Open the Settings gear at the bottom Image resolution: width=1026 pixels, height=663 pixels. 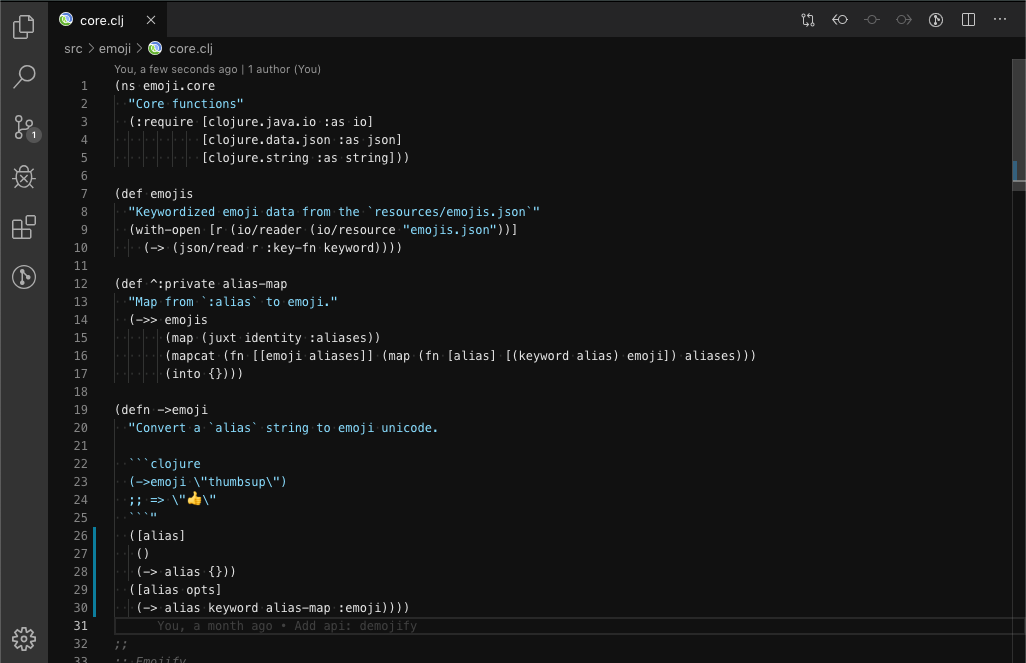click(x=23, y=639)
